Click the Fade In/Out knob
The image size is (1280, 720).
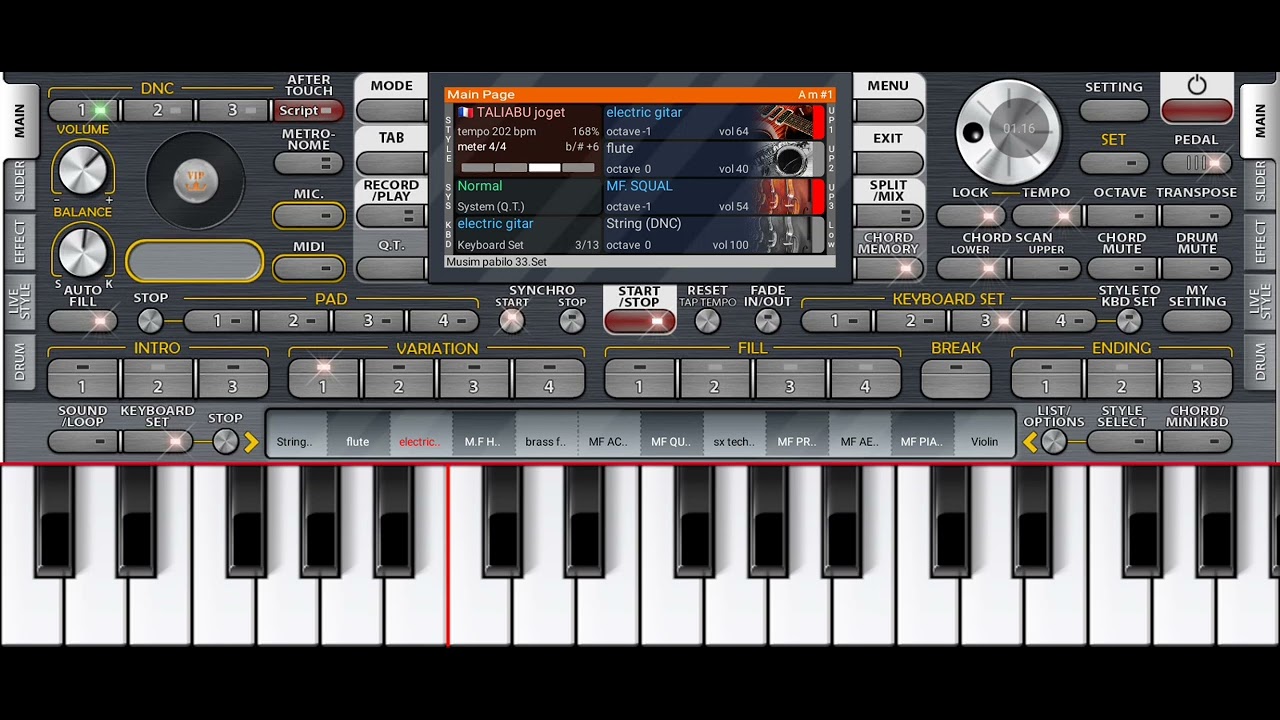pos(767,321)
